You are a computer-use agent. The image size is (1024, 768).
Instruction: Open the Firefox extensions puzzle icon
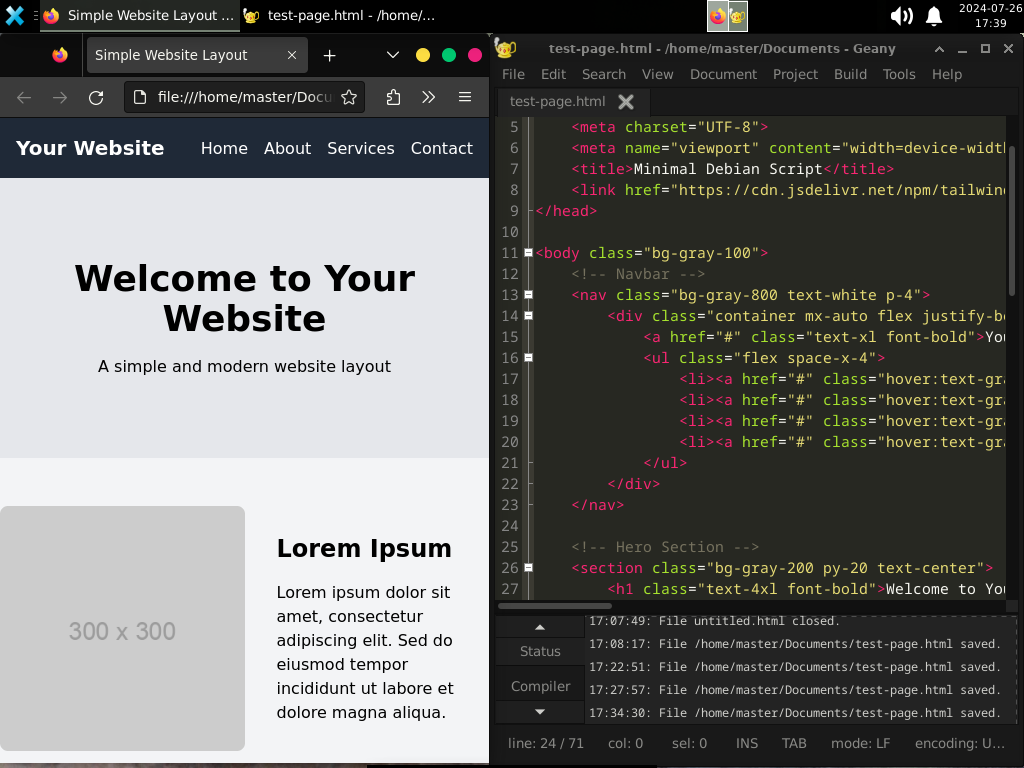pos(393,97)
